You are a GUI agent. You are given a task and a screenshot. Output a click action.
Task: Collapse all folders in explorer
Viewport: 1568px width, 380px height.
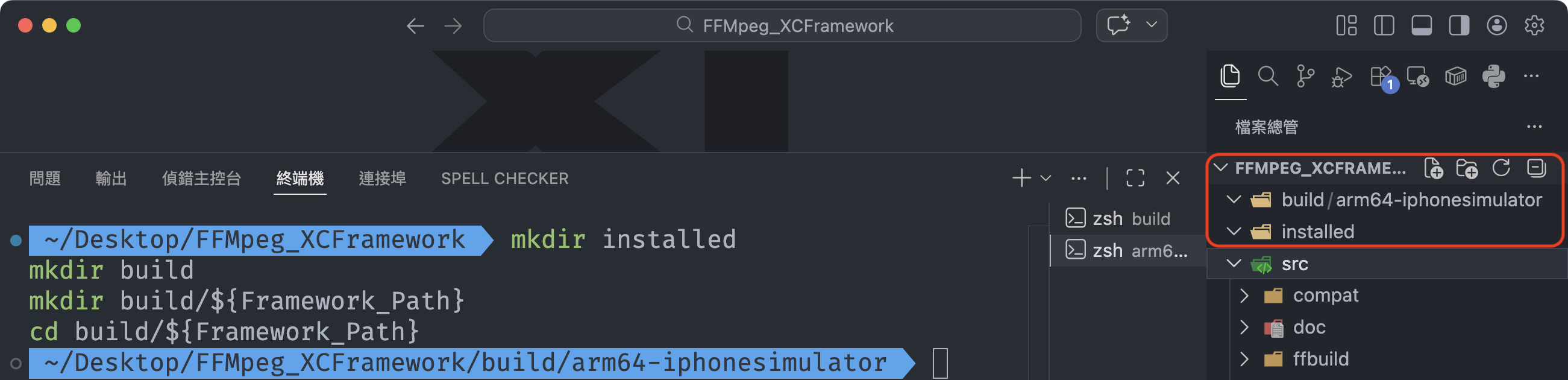(1535, 168)
